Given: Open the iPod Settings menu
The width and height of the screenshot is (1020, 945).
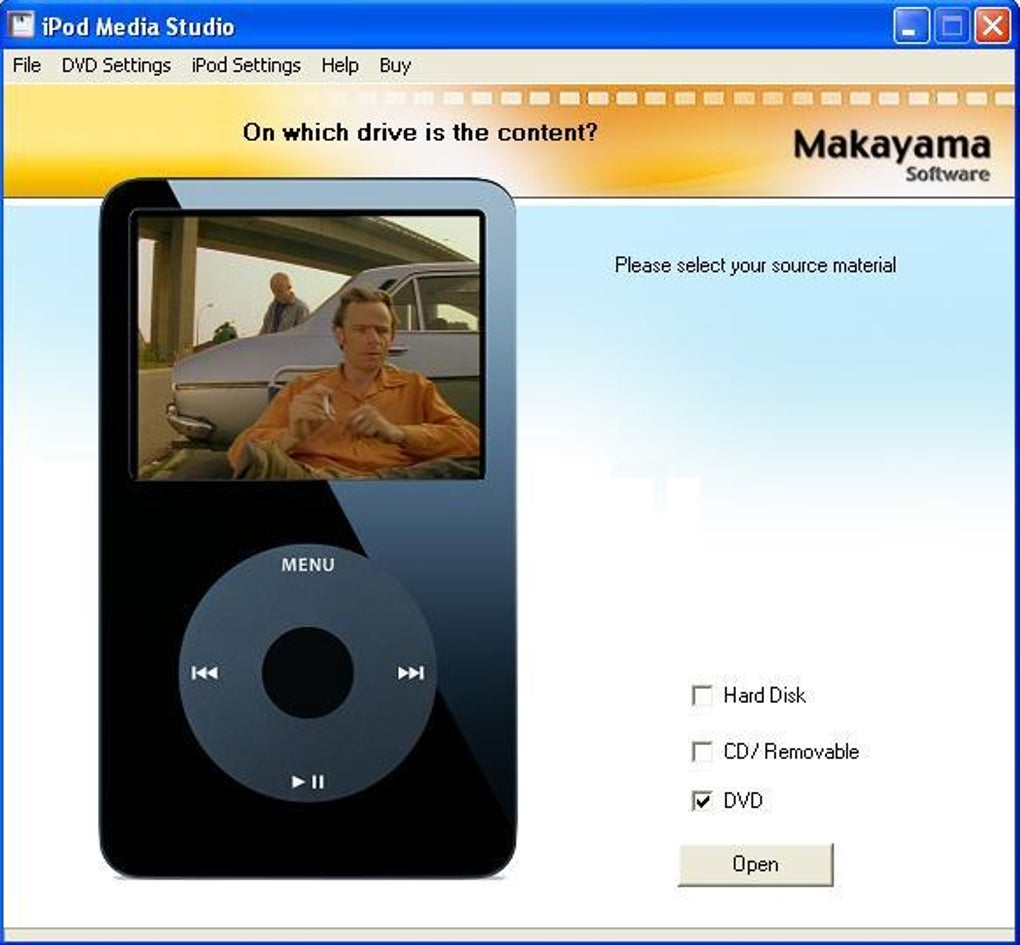Looking at the screenshot, I should coord(246,65).
